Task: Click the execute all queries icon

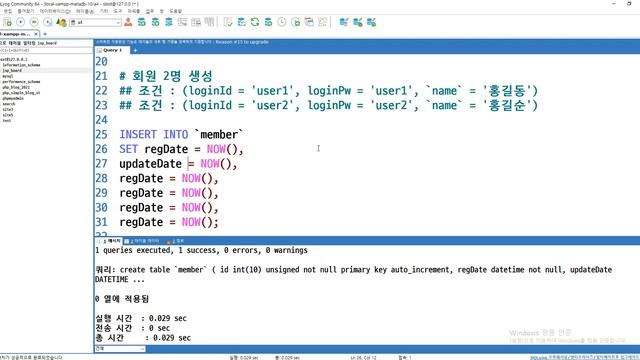Action: [34, 22]
